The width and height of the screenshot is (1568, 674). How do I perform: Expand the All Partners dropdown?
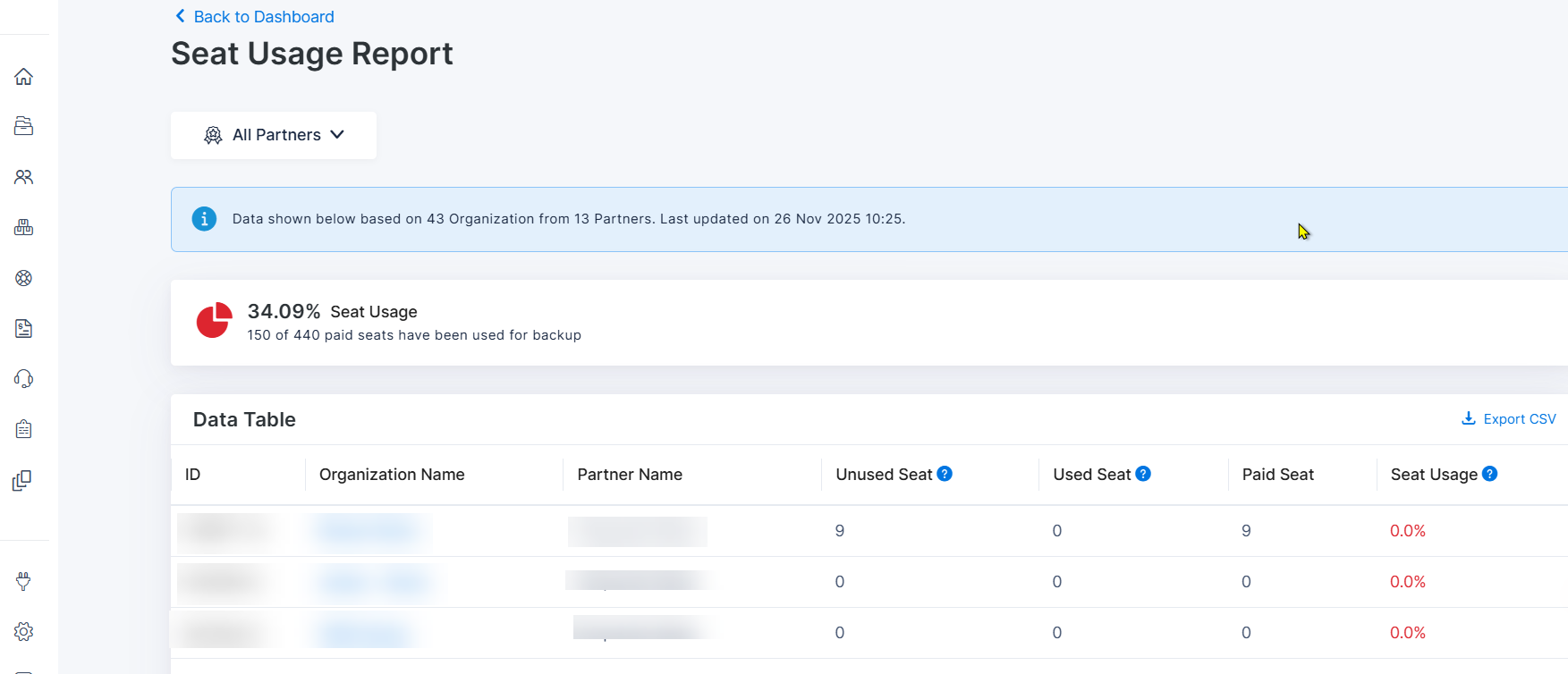point(274,135)
